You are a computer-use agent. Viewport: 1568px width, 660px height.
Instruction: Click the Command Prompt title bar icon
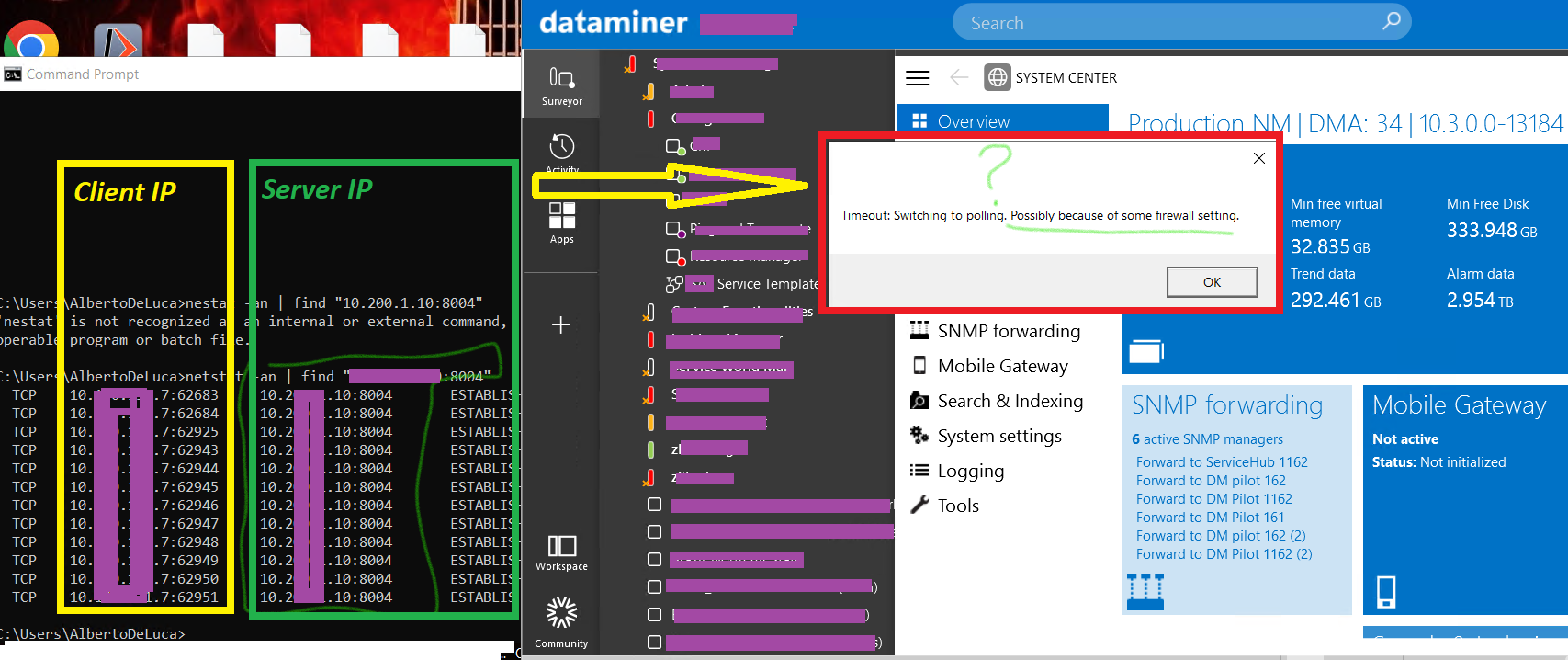point(13,74)
